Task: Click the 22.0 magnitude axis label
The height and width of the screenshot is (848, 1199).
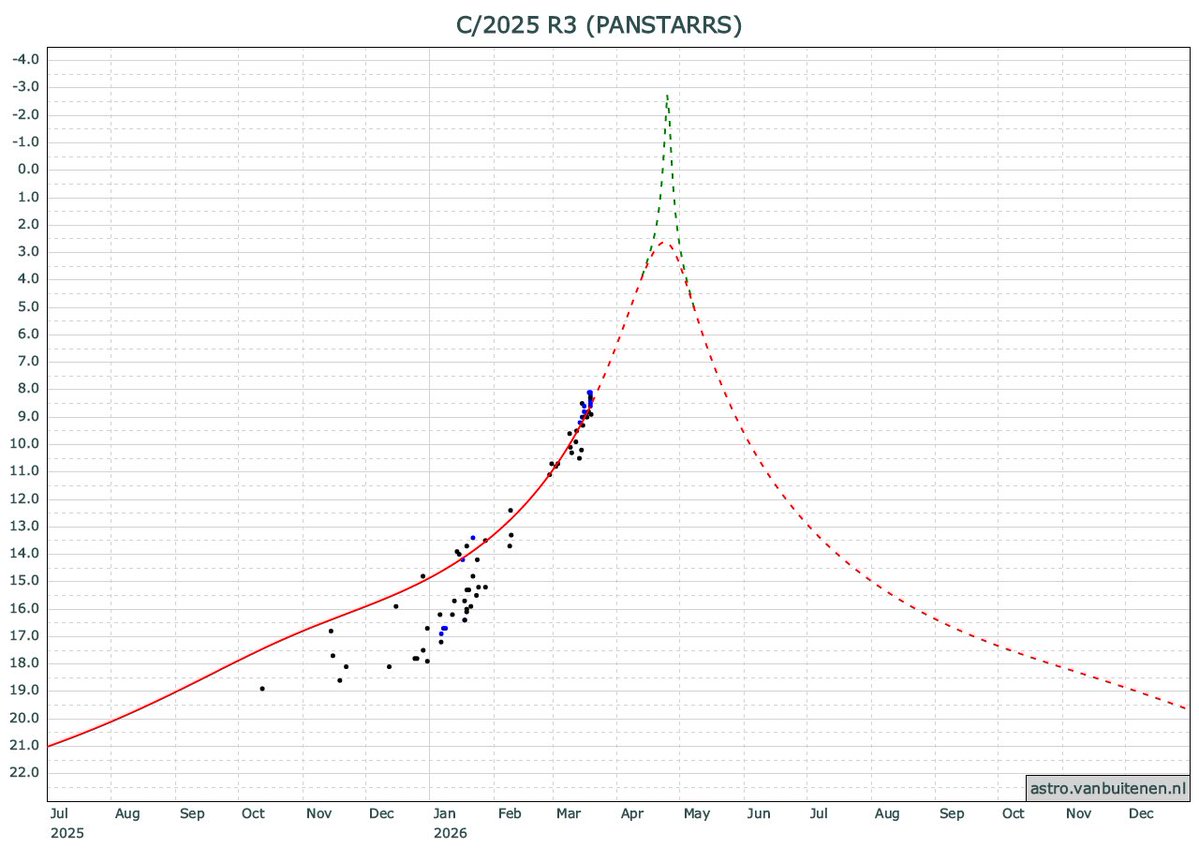Action: [x=25, y=772]
